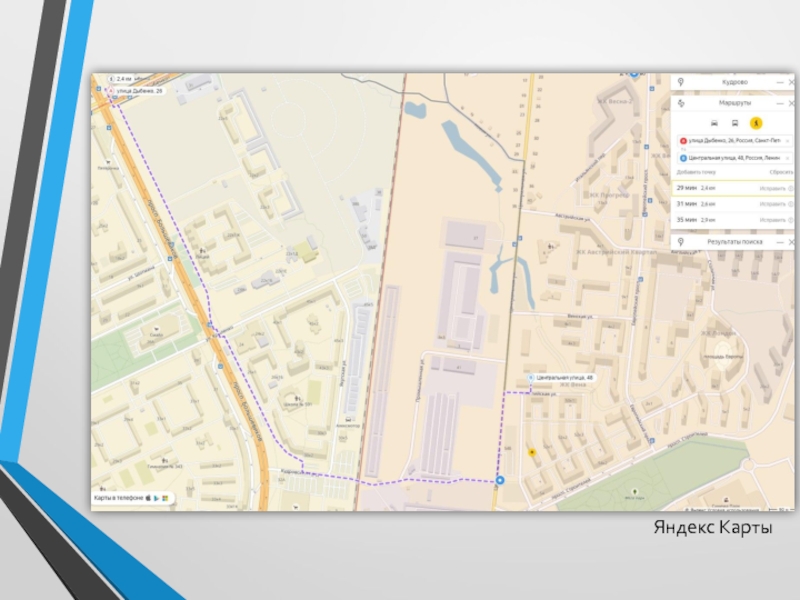Click the улица Дыбенко, 26 start address field

pos(732,142)
